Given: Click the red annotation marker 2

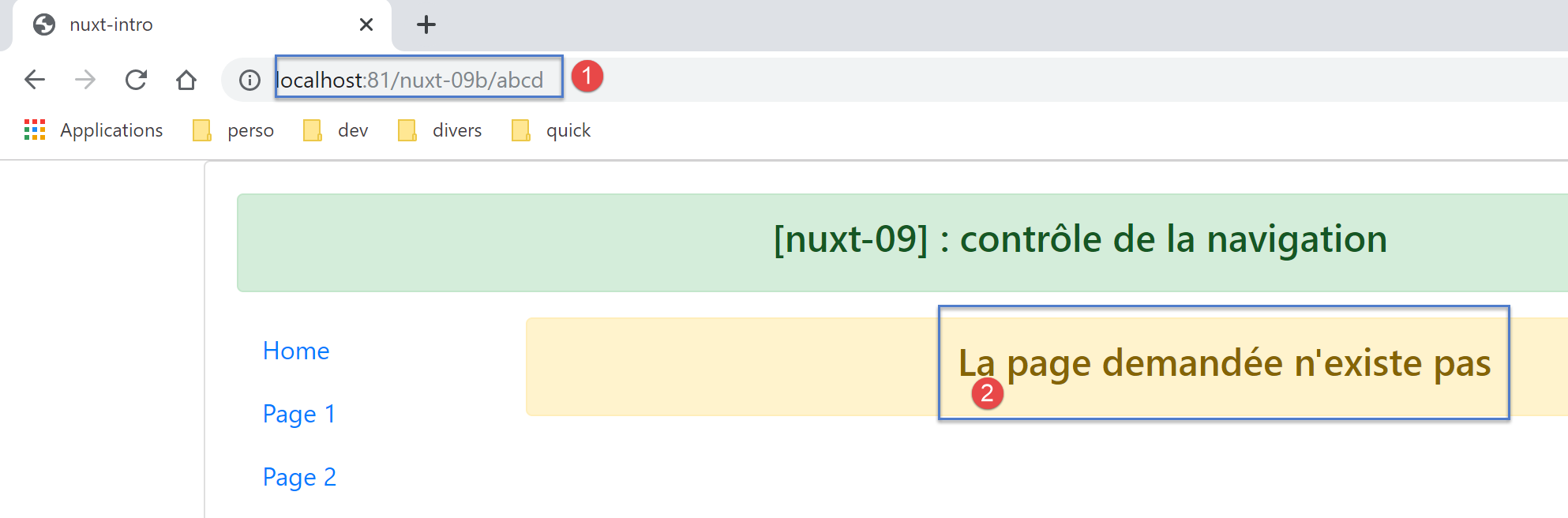Looking at the screenshot, I should point(987,393).
